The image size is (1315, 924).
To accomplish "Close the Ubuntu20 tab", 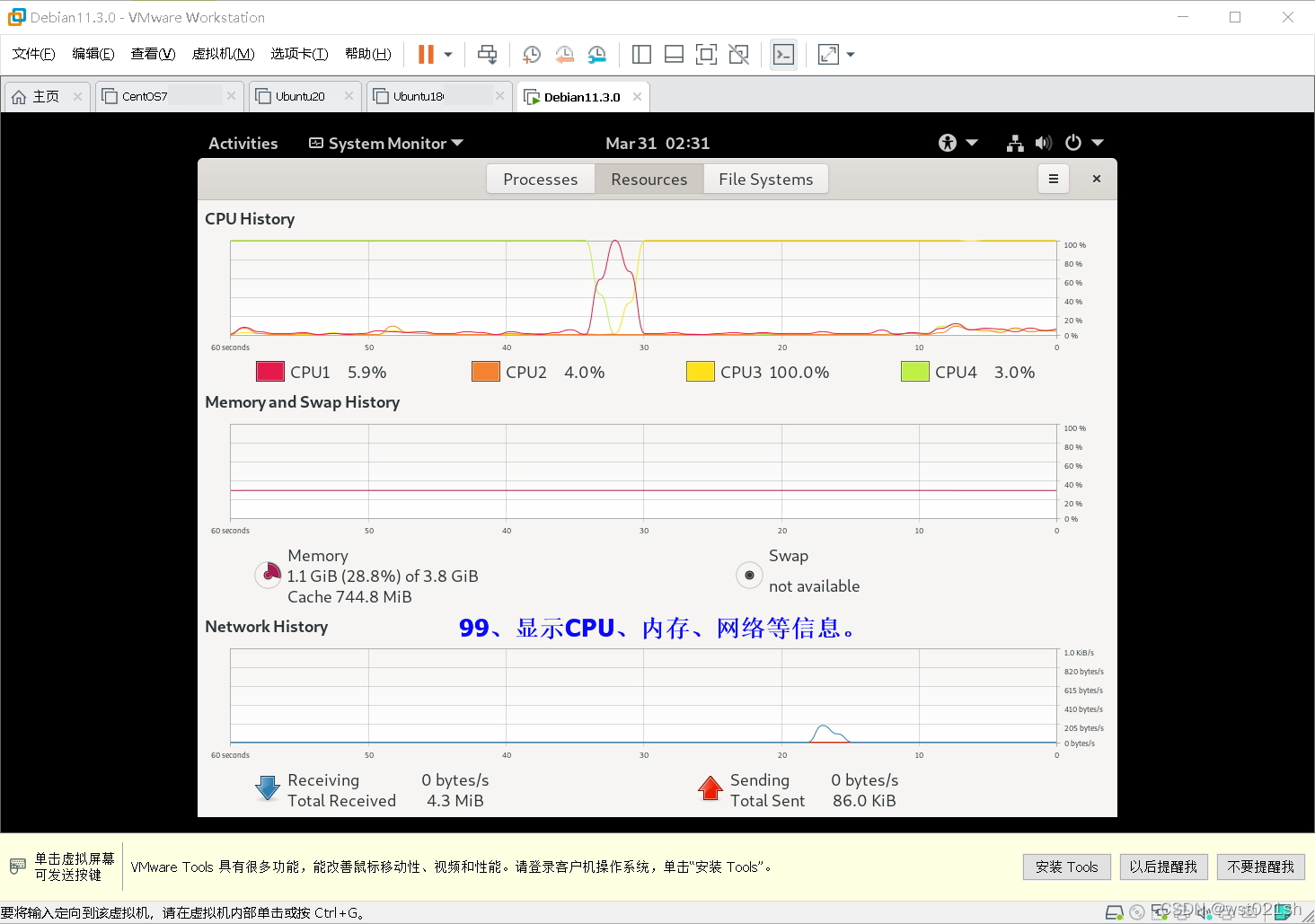I will [x=349, y=96].
